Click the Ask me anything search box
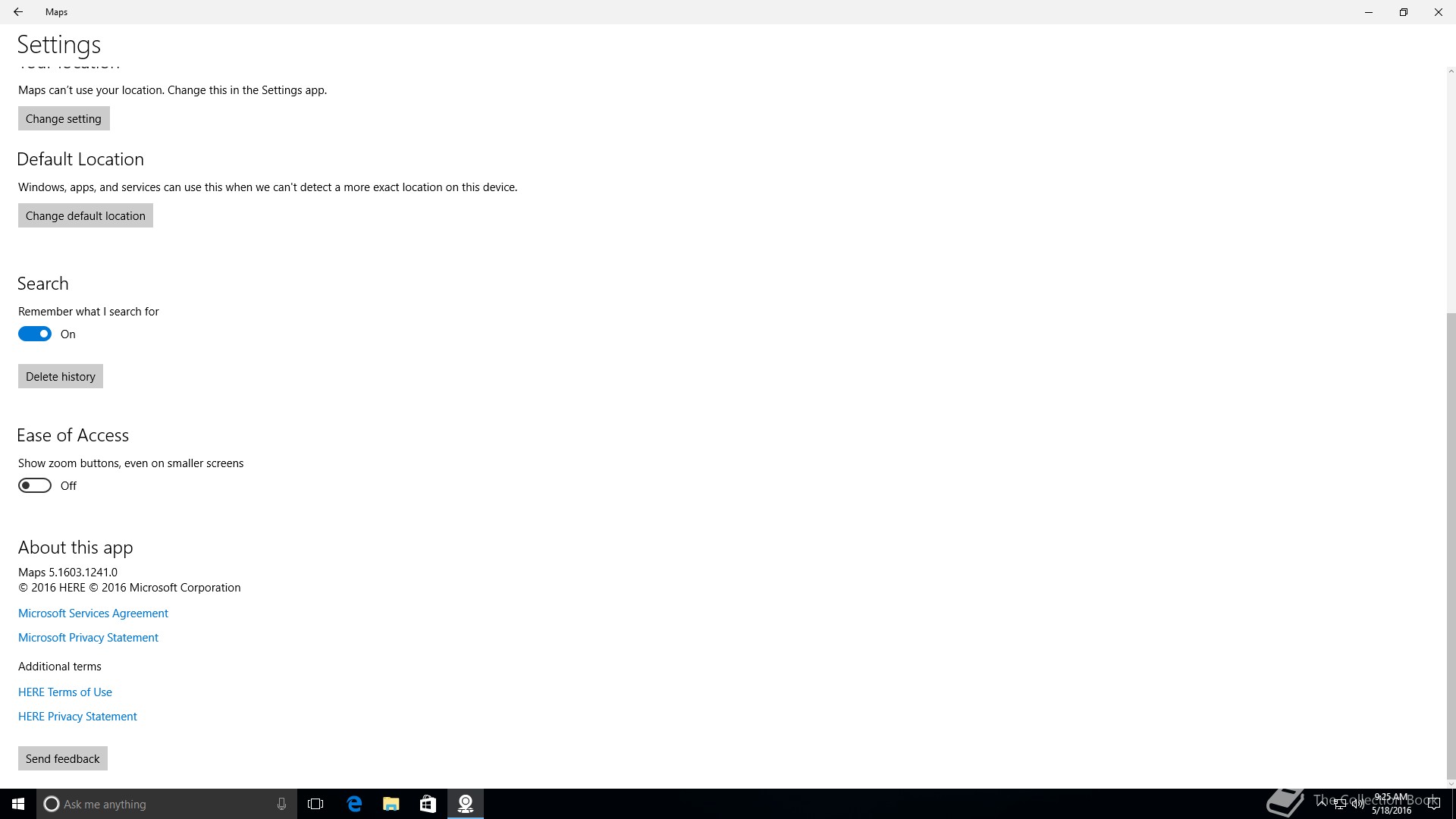 click(x=167, y=804)
